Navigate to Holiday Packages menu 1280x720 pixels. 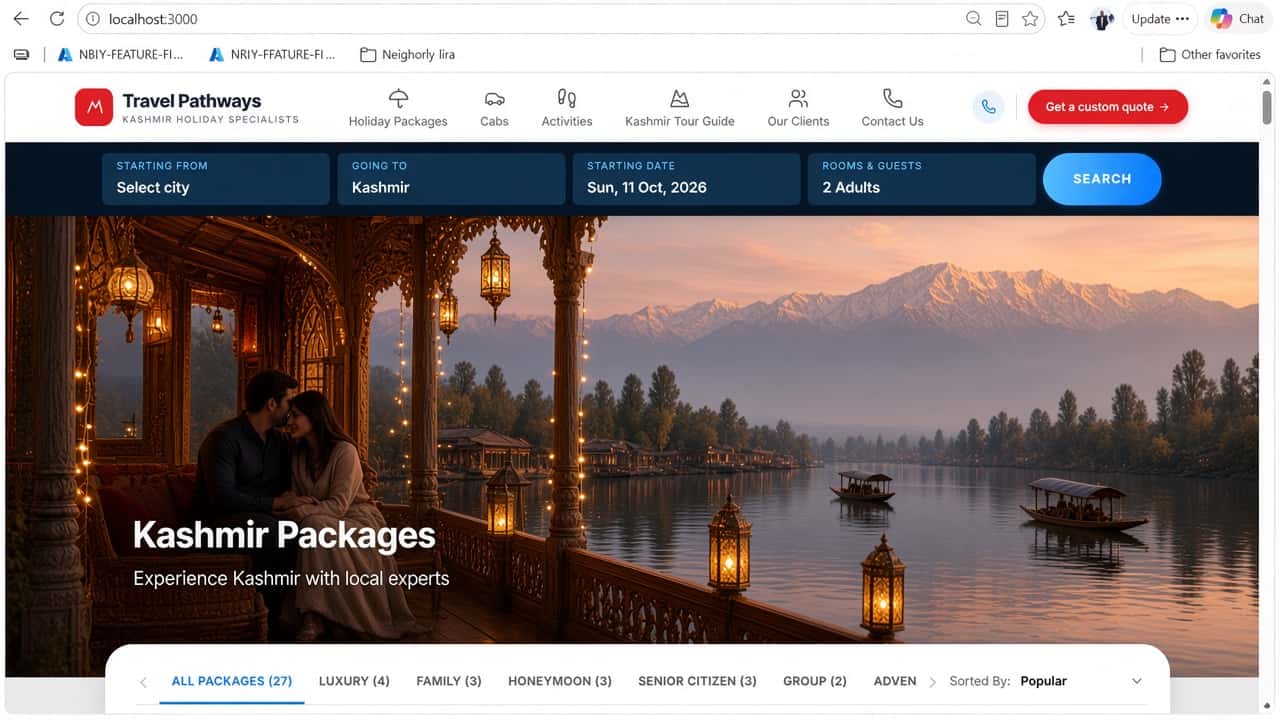pyautogui.click(x=398, y=108)
